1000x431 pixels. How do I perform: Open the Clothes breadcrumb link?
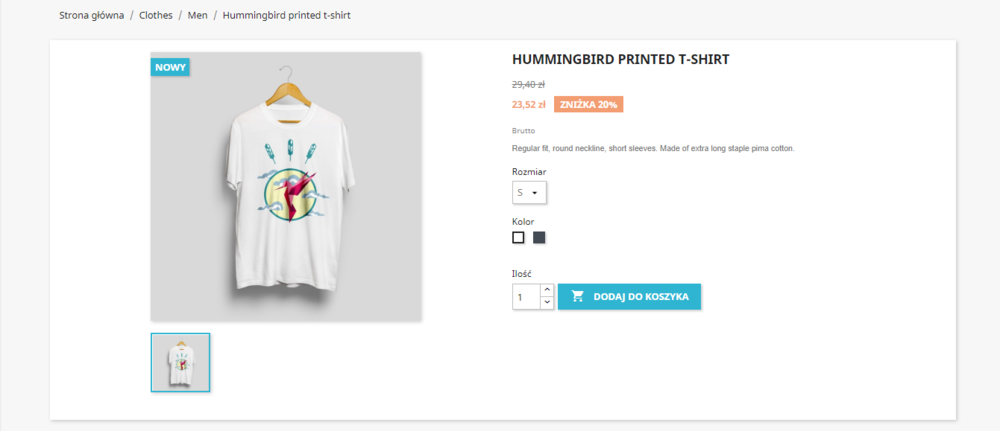point(156,15)
